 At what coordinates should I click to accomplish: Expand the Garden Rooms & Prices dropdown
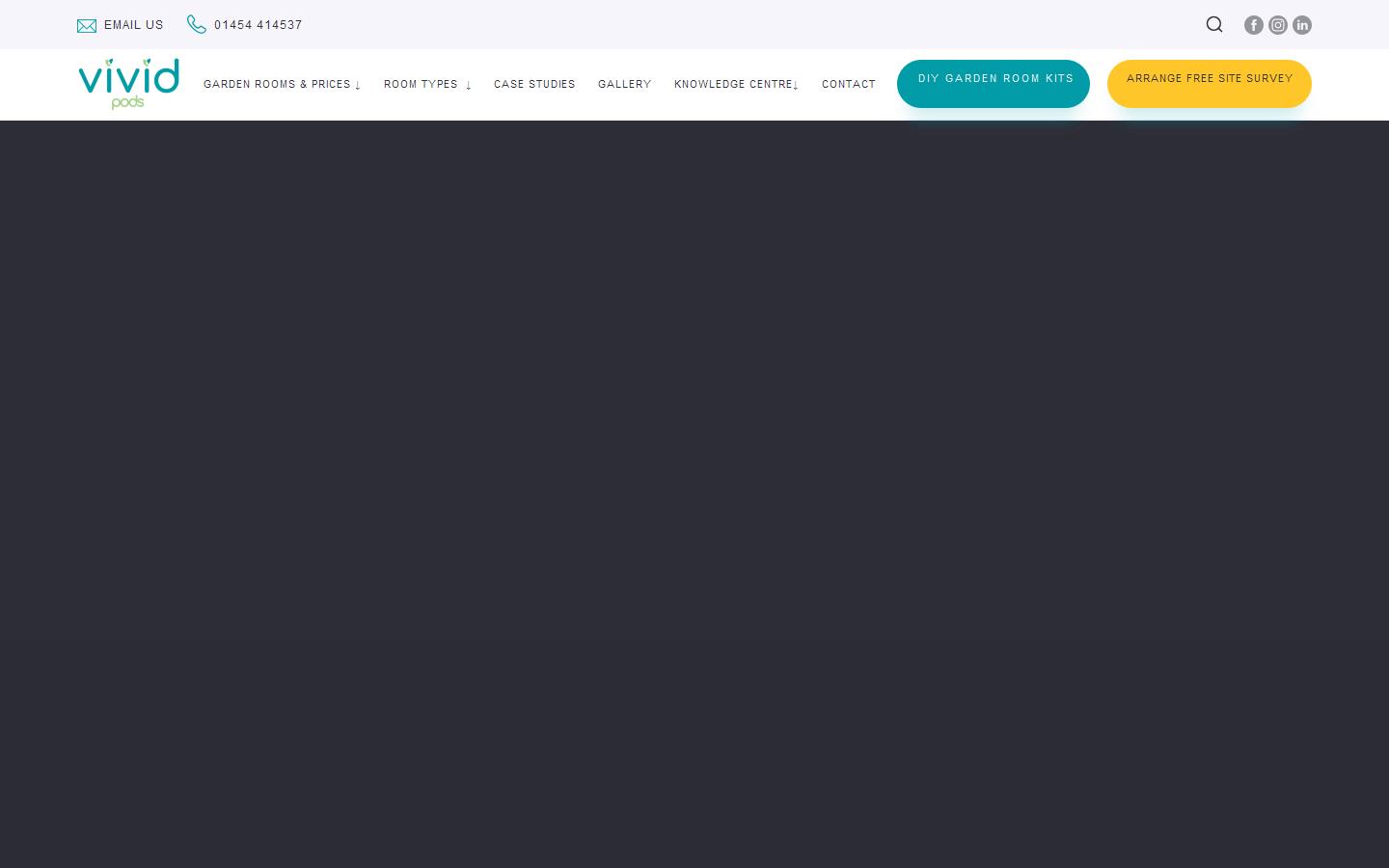click(x=282, y=84)
